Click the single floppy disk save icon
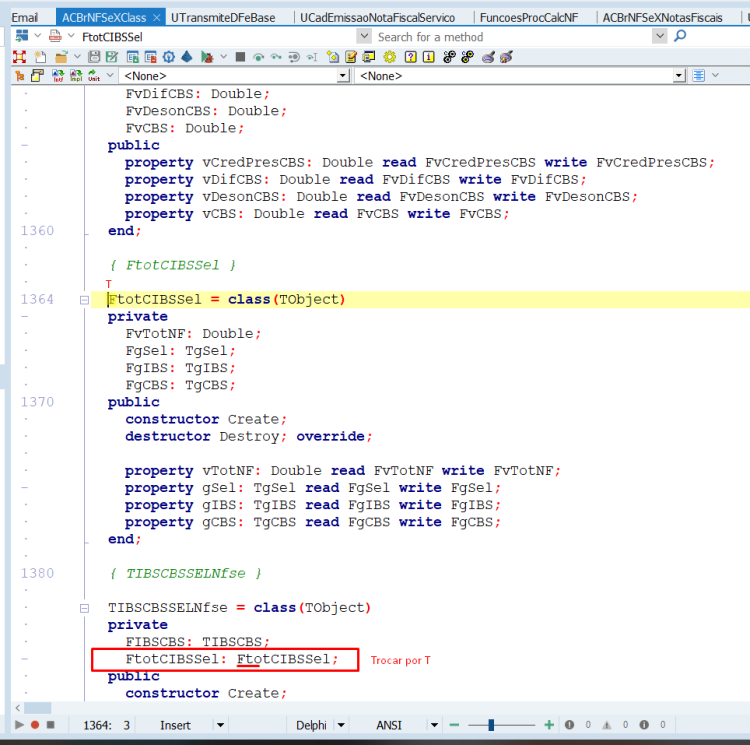 coord(94,57)
